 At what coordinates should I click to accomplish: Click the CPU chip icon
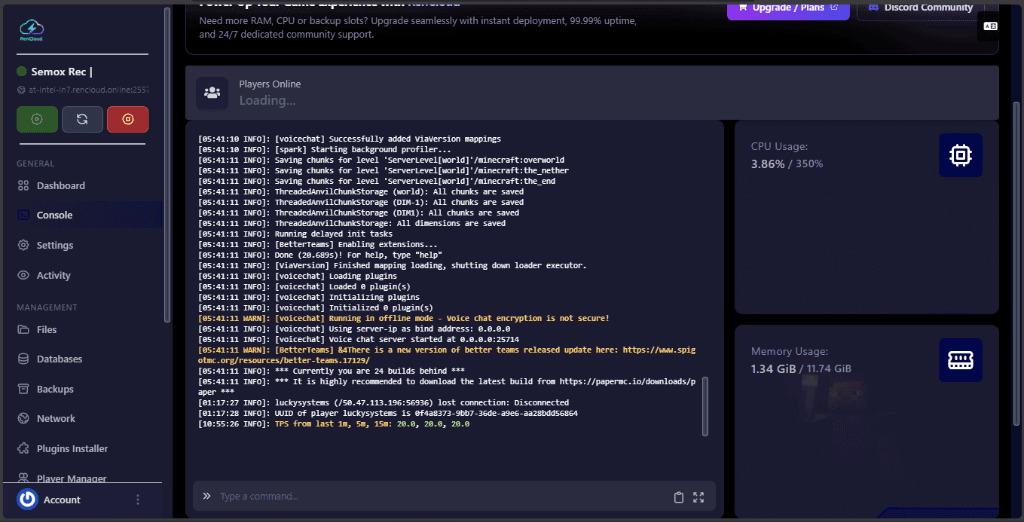pos(961,155)
